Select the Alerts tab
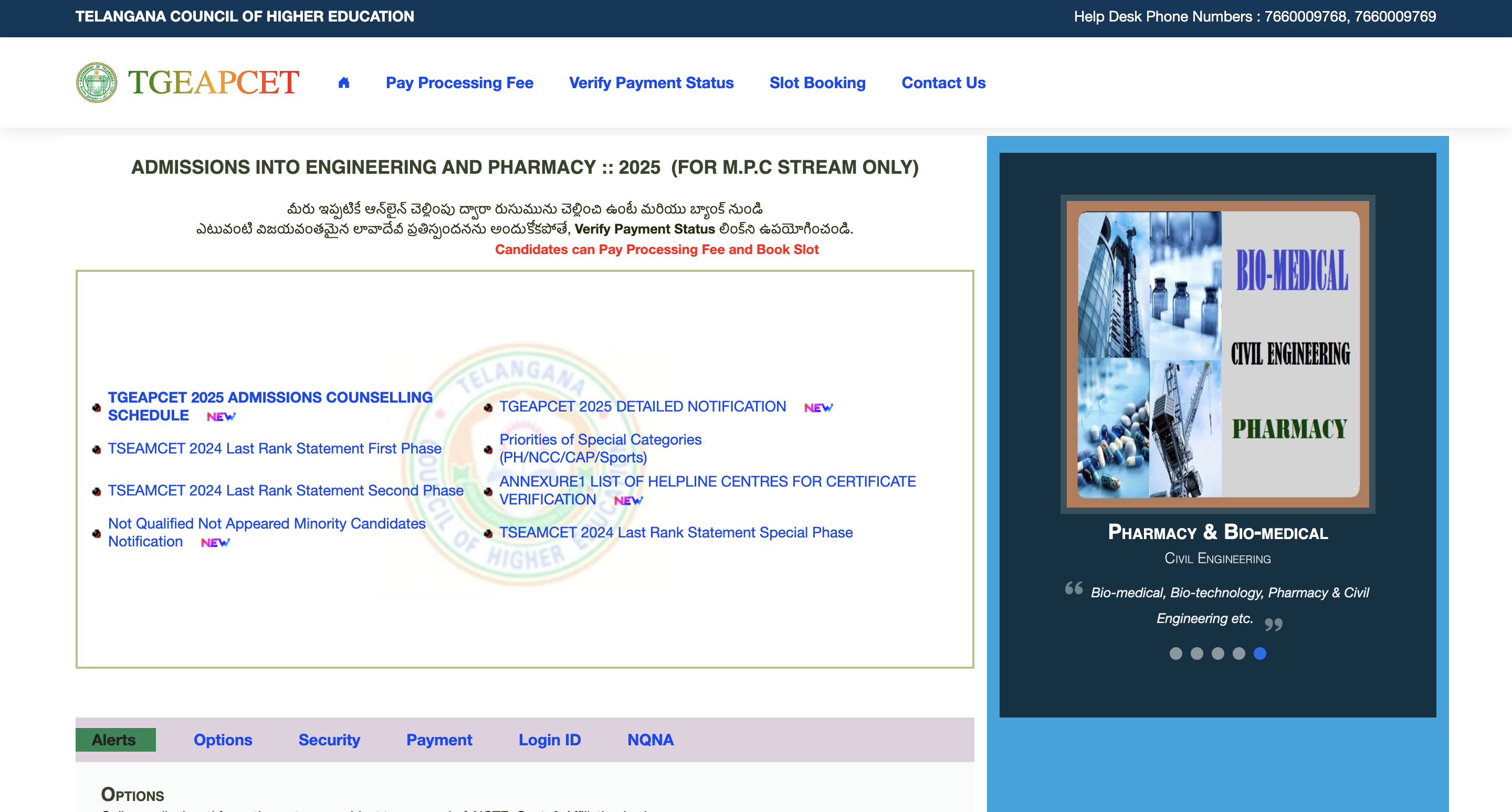This screenshot has height=812, width=1512. pos(115,740)
